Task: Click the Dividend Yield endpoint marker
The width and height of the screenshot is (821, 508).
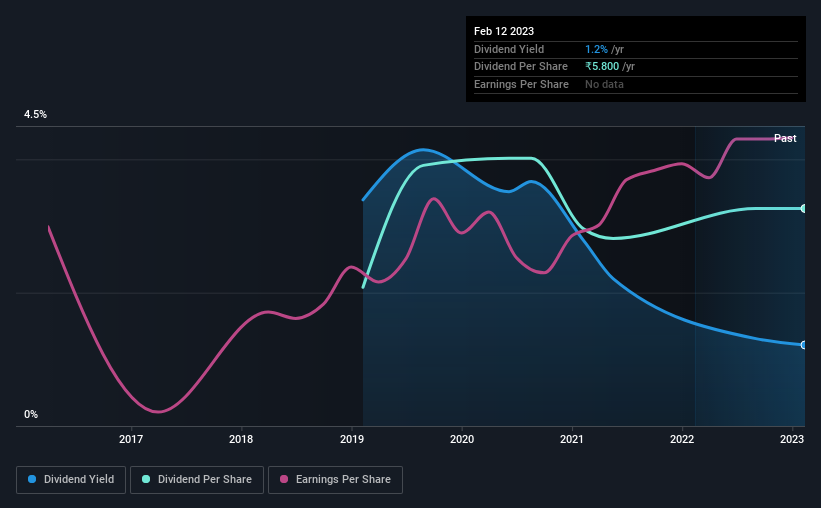Action: tap(804, 345)
